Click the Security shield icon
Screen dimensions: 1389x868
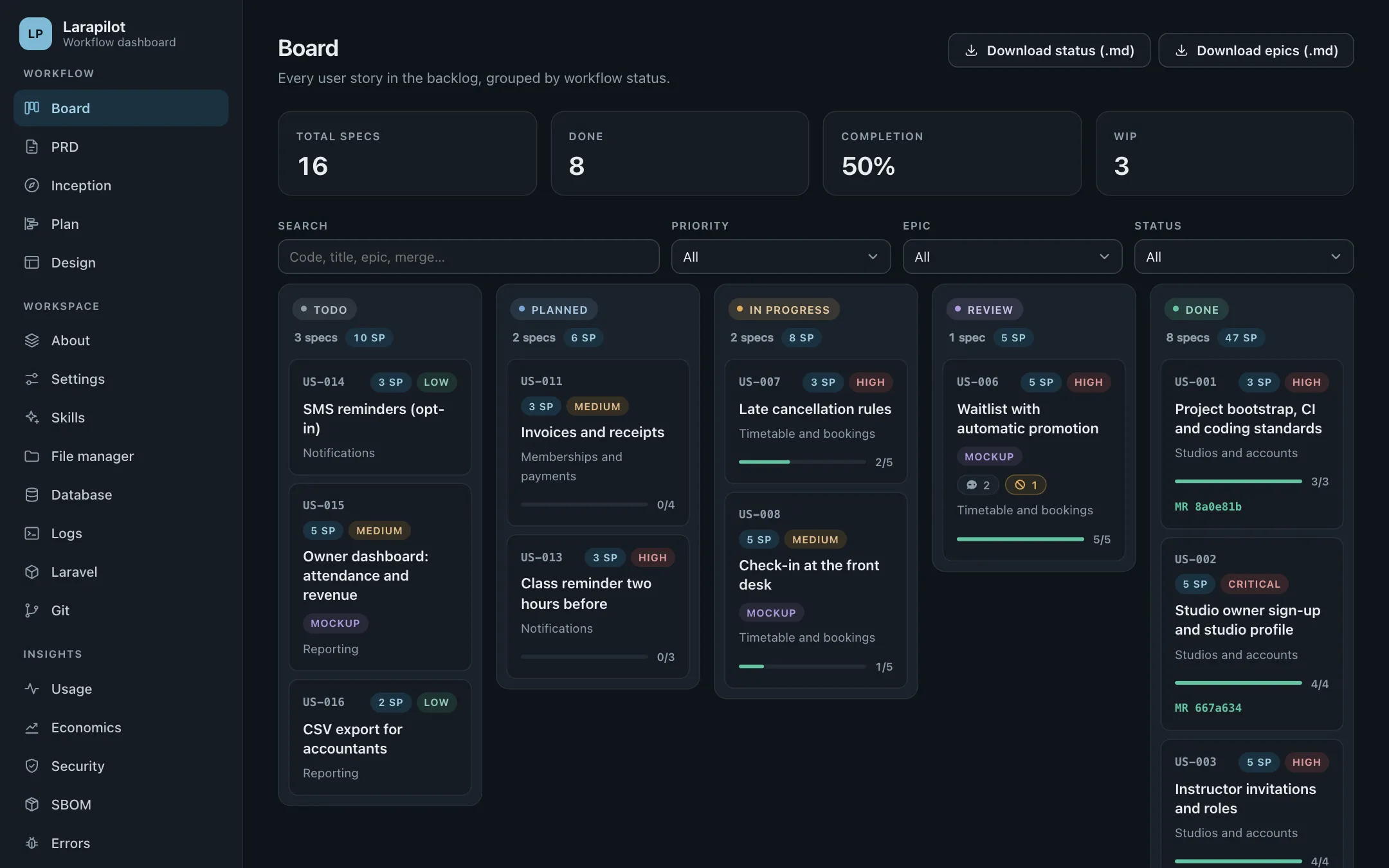coord(32,766)
